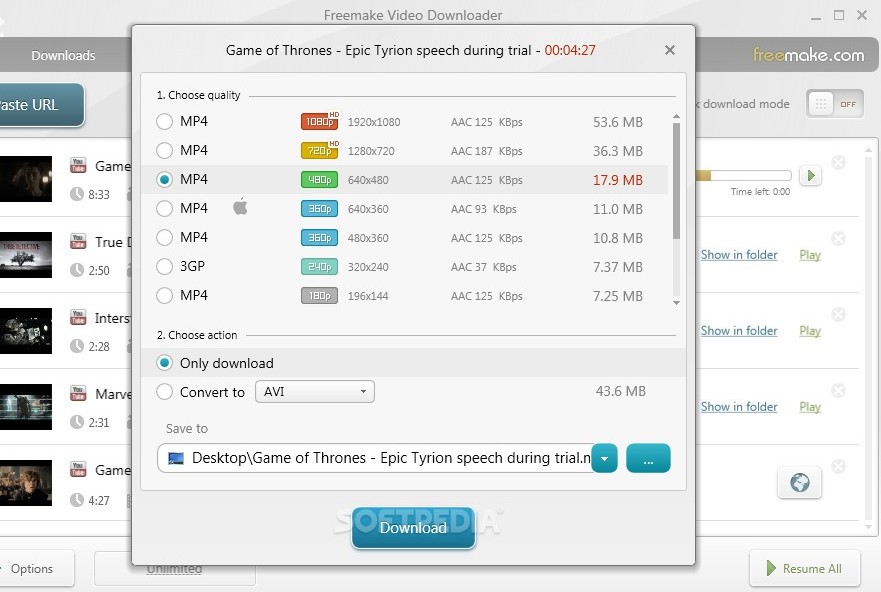Click the Download button
Image resolution: width=881 pixels, height=592 pixels.
pos(413,527)
